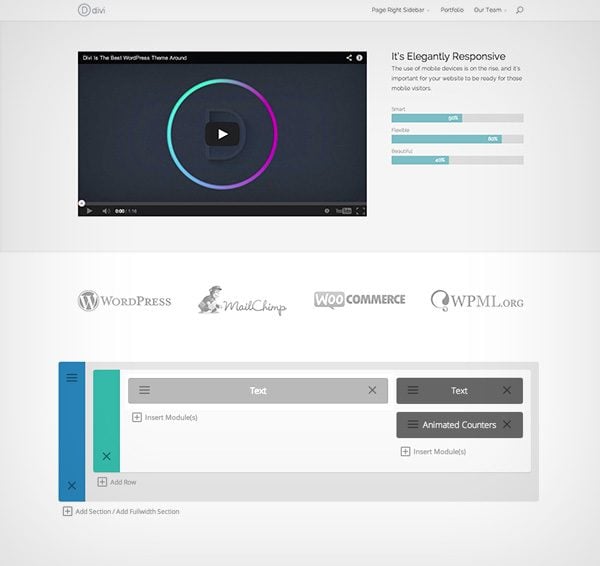Delete the blue section with X icon

tap(72, 486)
